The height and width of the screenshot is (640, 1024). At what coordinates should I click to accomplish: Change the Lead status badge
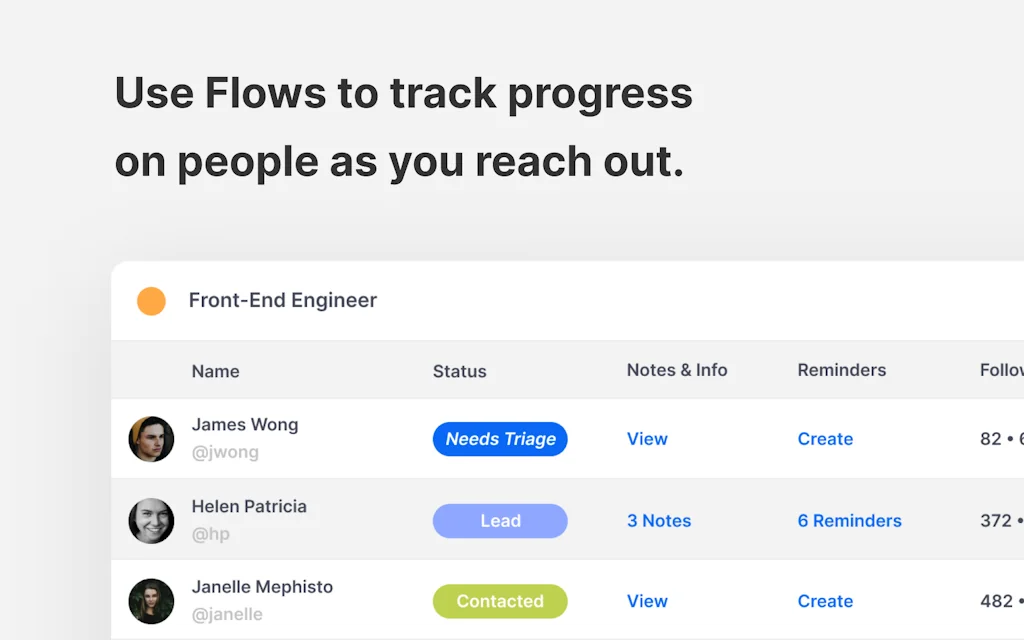[x=500, y=521]
